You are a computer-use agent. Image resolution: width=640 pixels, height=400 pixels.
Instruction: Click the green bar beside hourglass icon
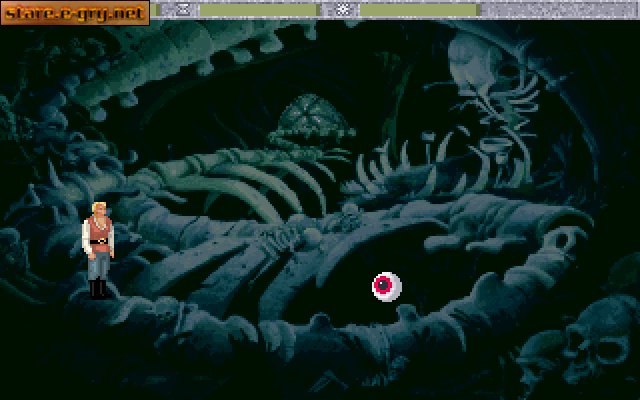point(258,10)
